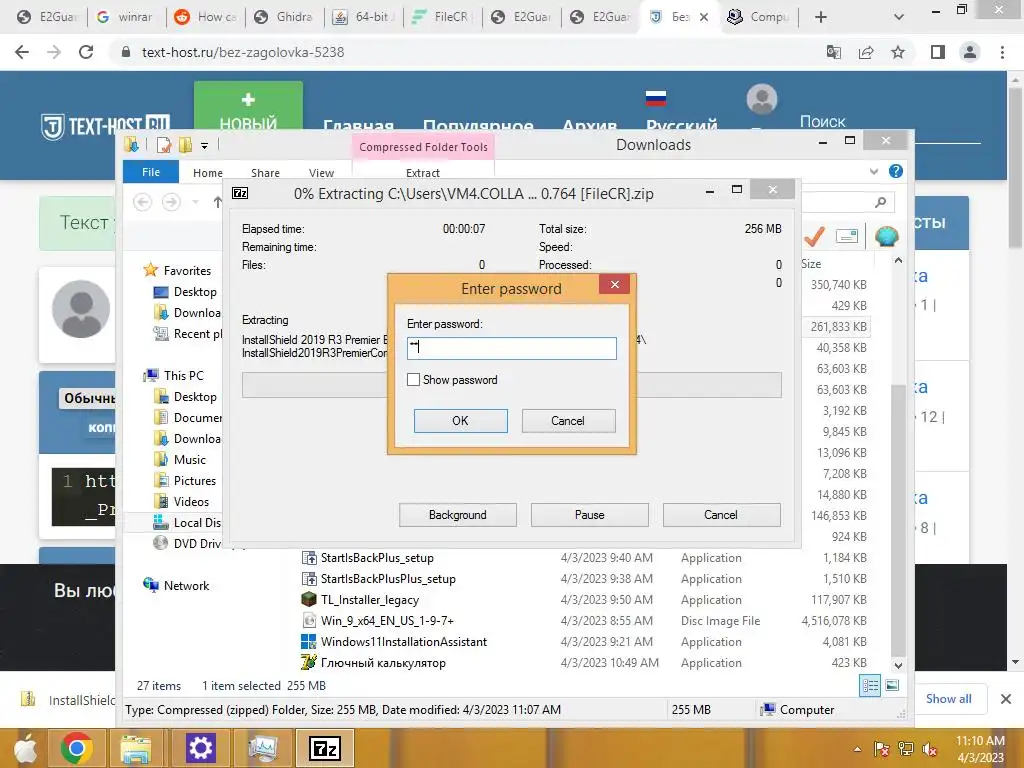The image size is (1024, 768).
Task: Bookmark the page with the star icon
Action: (x=899, y=52)
